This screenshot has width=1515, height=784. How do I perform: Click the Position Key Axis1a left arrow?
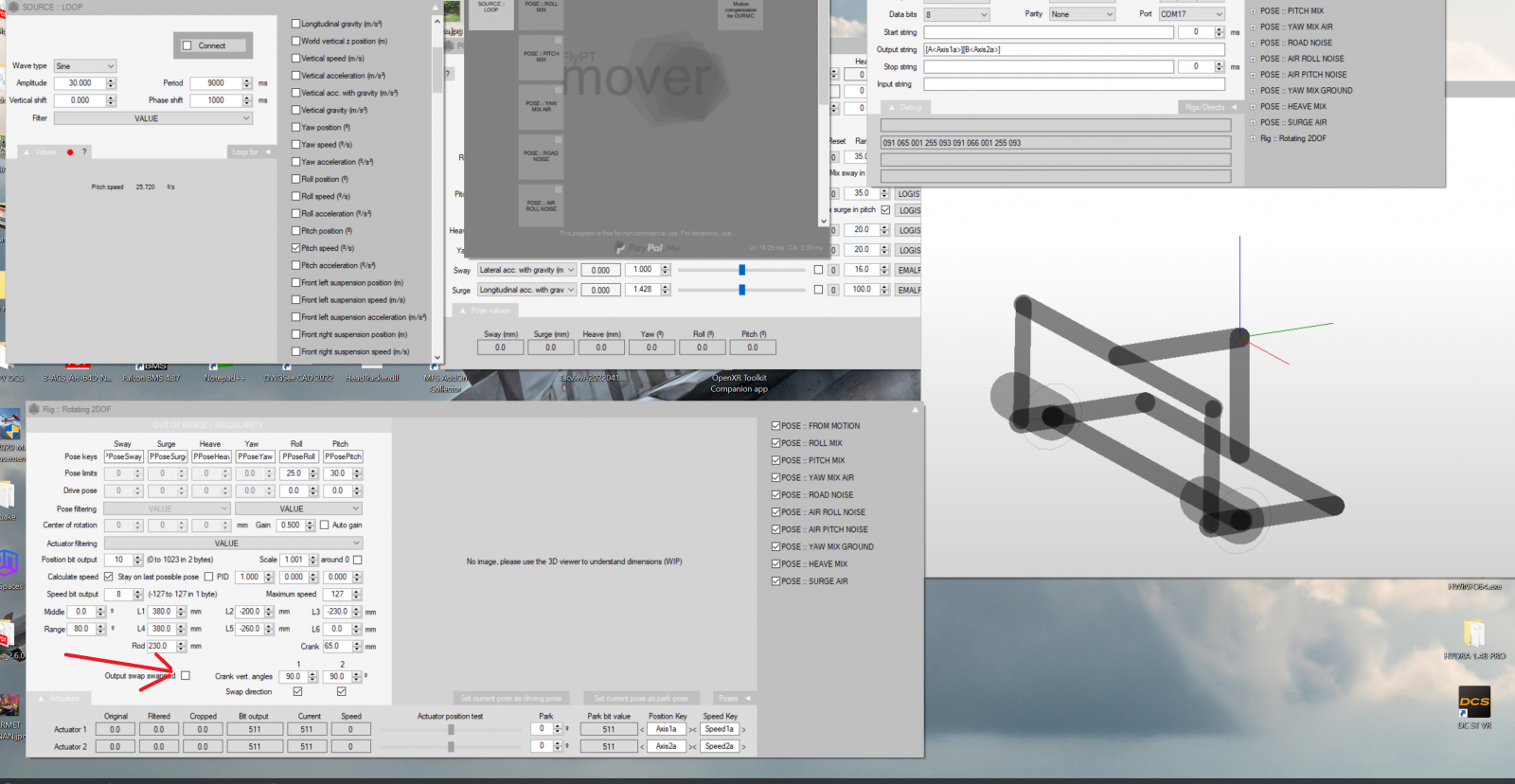click(643, 730)
